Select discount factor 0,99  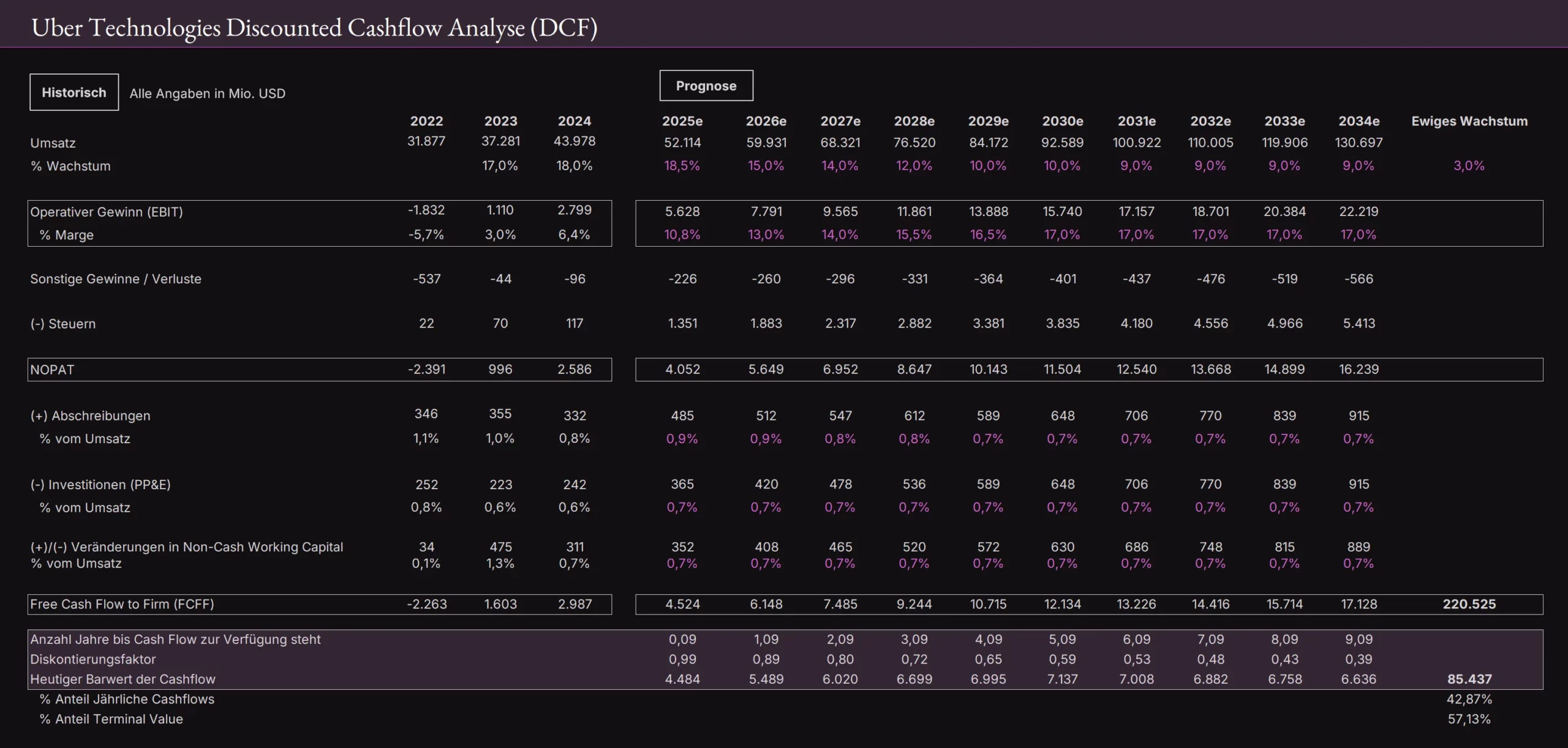[x=682, y=660]
